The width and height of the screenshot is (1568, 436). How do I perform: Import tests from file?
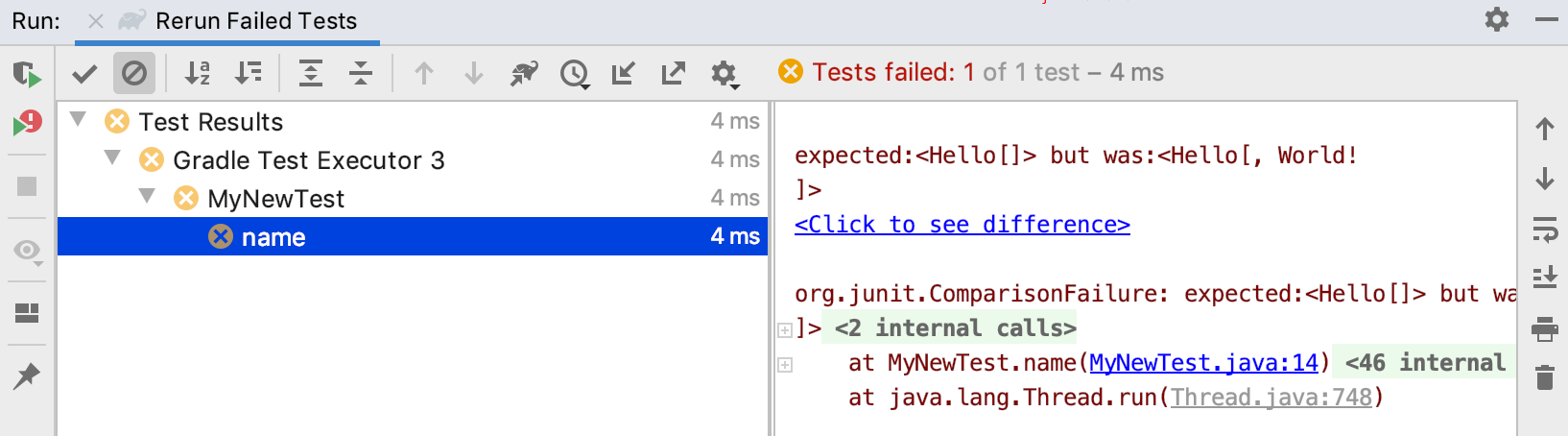(x=624, y=73)
